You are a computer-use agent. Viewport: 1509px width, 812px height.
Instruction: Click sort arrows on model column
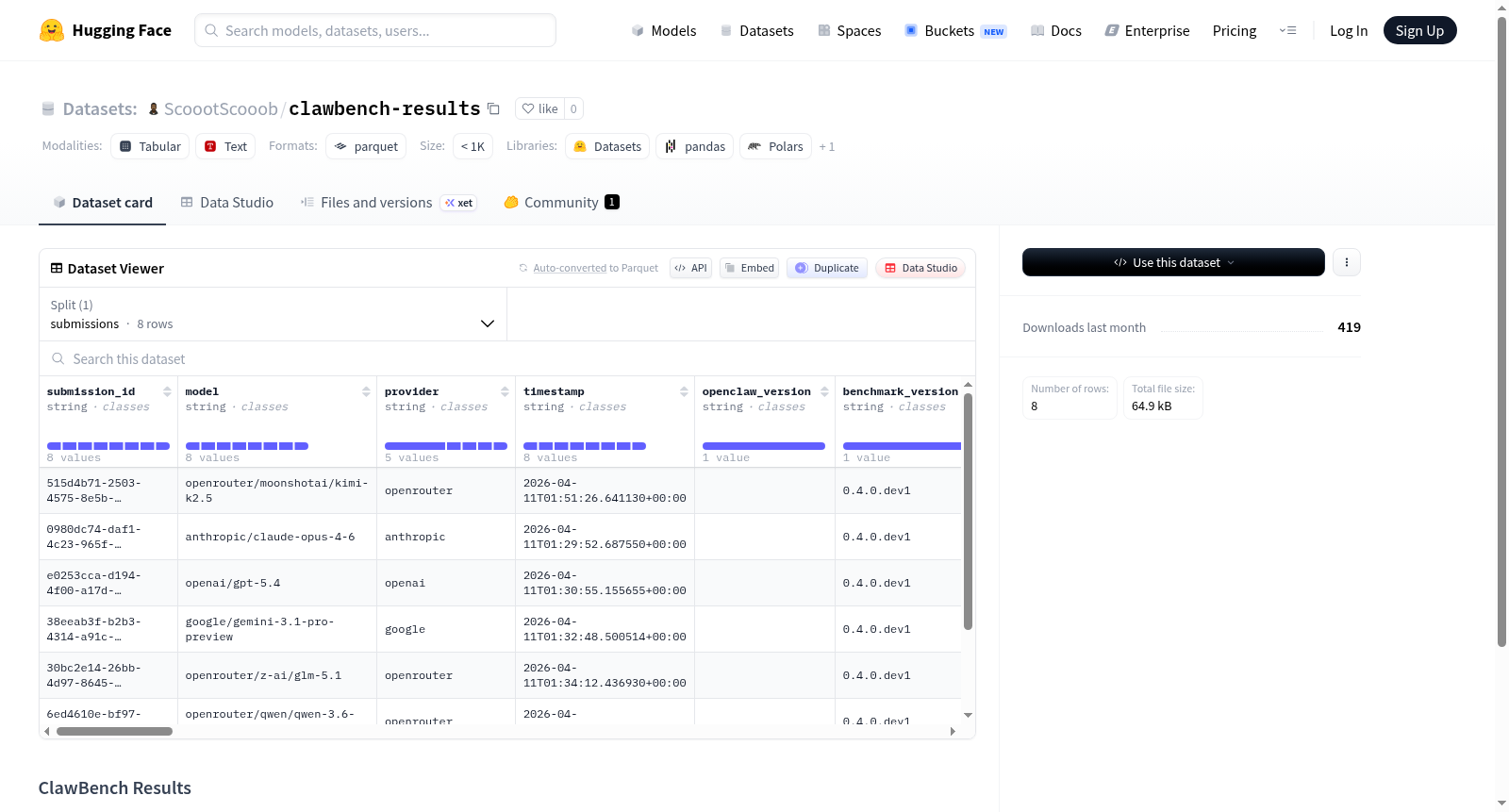coord(366,391)
